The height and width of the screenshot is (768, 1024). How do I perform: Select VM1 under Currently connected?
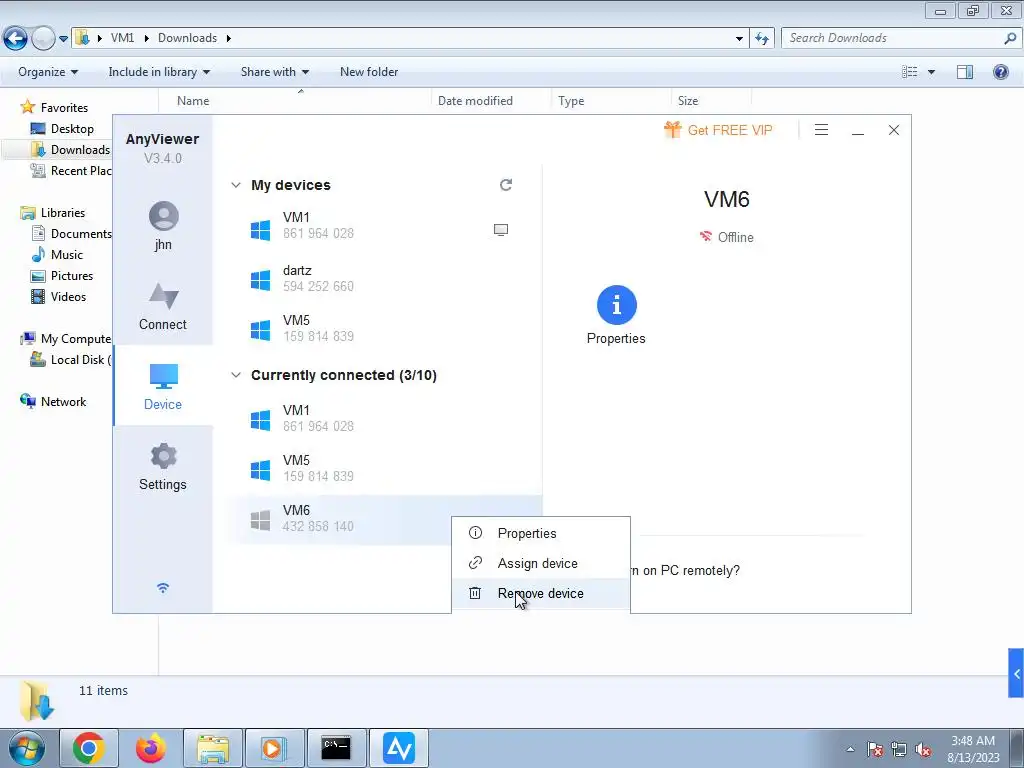[384, 418]
